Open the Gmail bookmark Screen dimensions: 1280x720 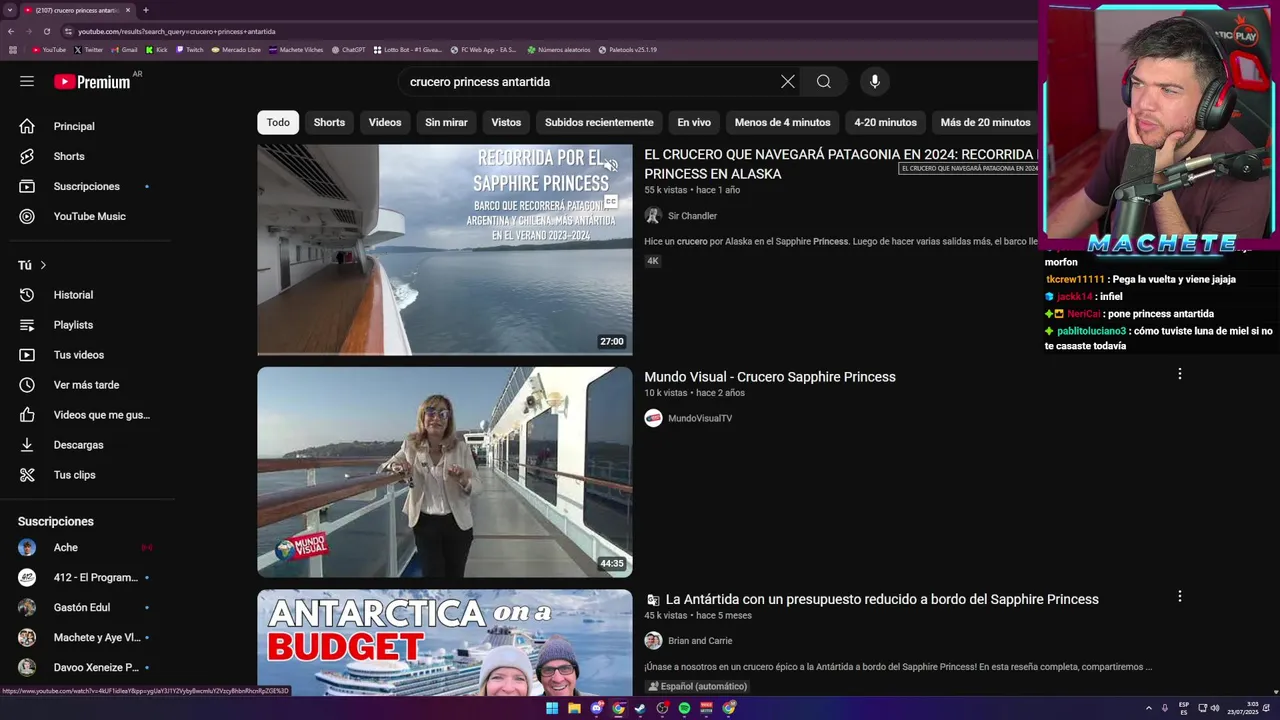coord(124,49)
